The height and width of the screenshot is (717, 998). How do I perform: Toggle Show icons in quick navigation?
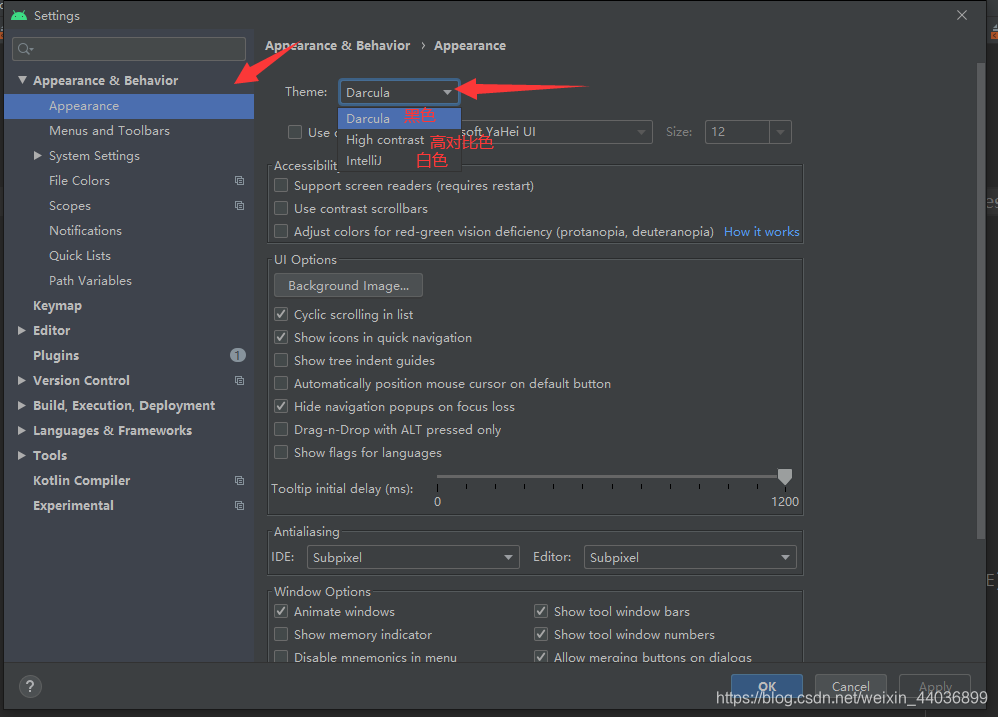(281, 337)
